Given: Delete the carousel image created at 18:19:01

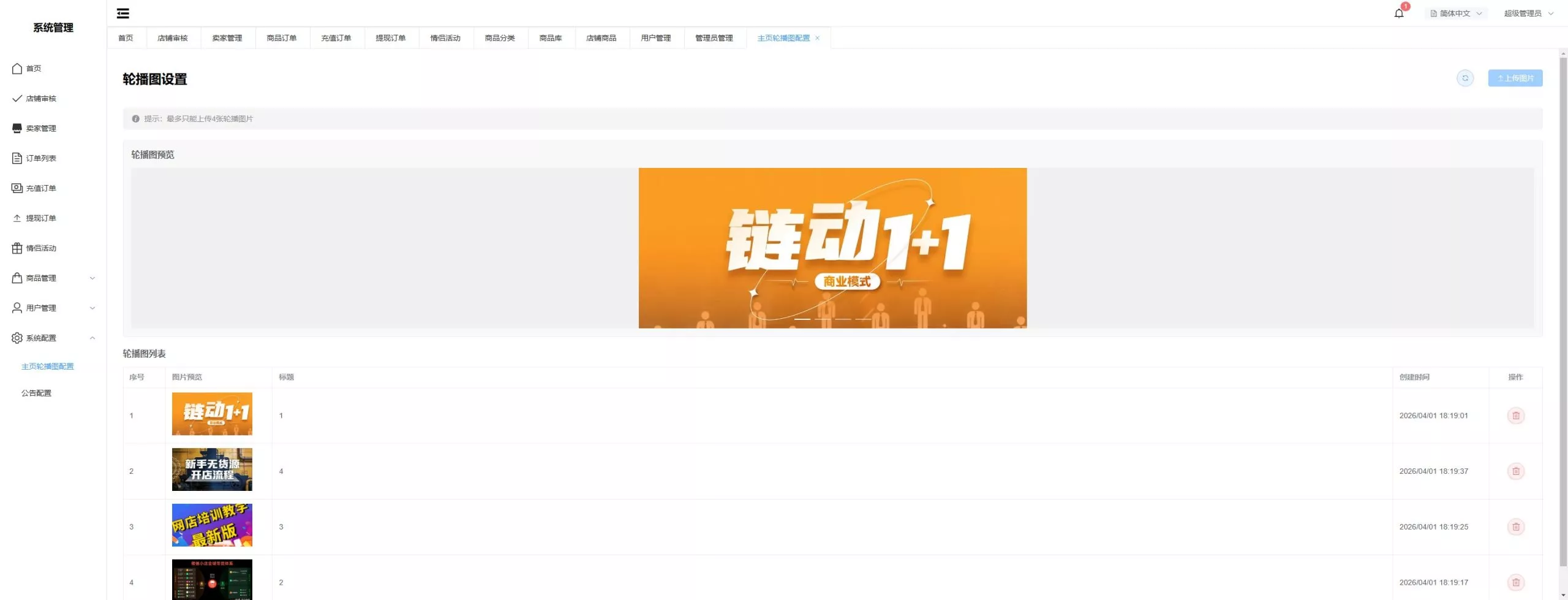Looking at the screenshot, I should [1516, 416].
